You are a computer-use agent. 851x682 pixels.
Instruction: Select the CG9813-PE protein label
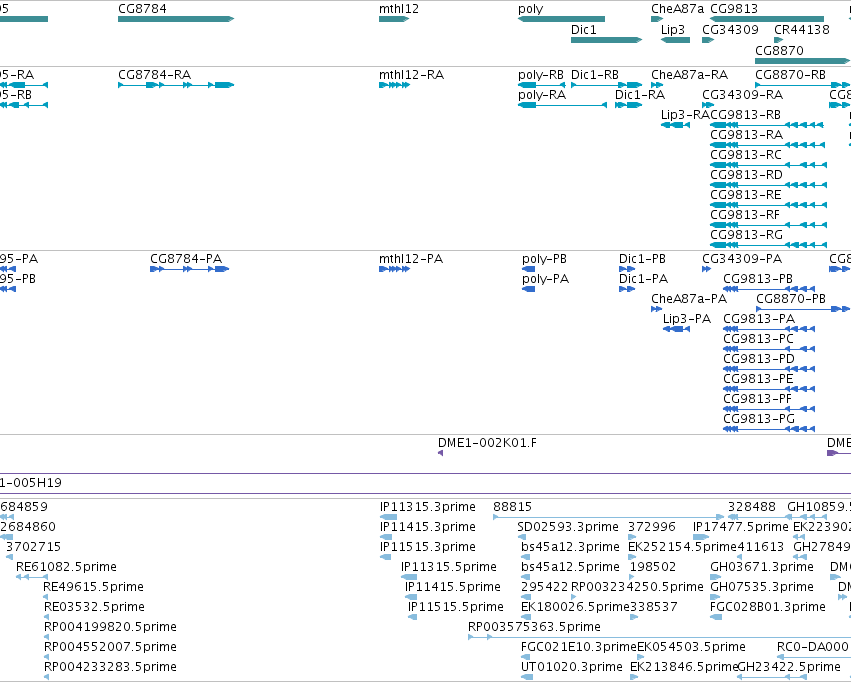tap(758, 379)
